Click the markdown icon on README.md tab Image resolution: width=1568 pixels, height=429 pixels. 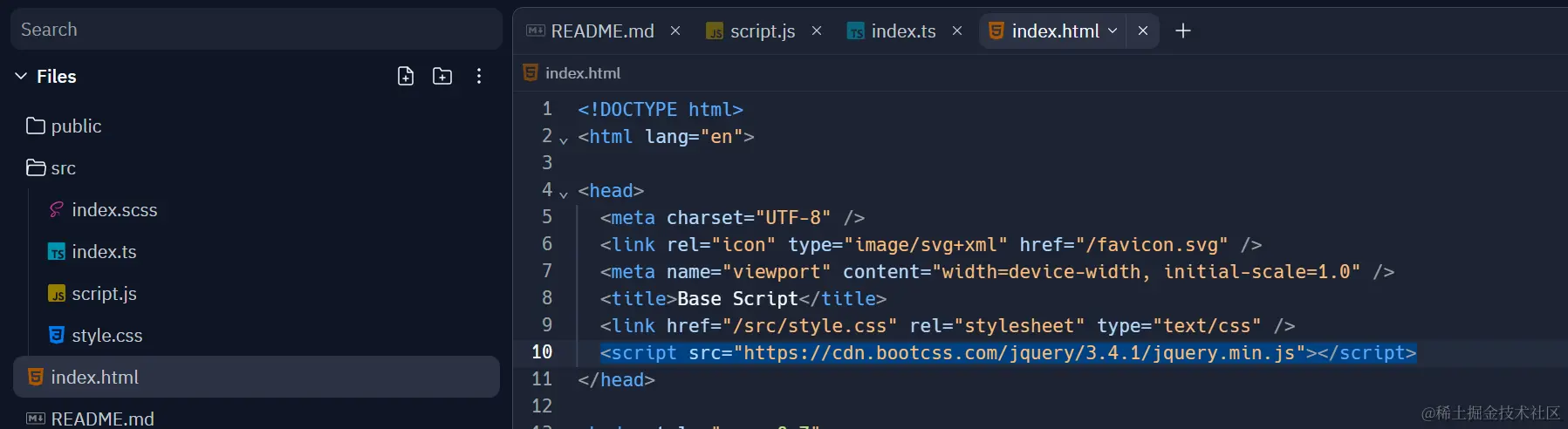click(x=536, y=31)
